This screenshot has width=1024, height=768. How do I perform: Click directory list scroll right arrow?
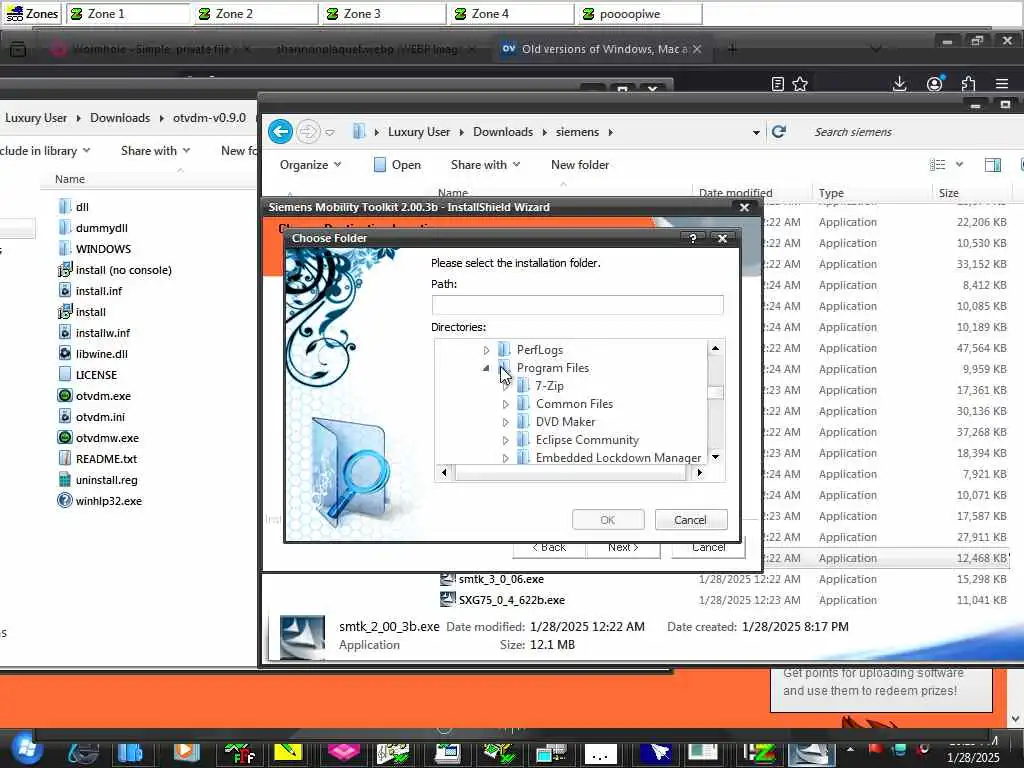tap(699, 472)
